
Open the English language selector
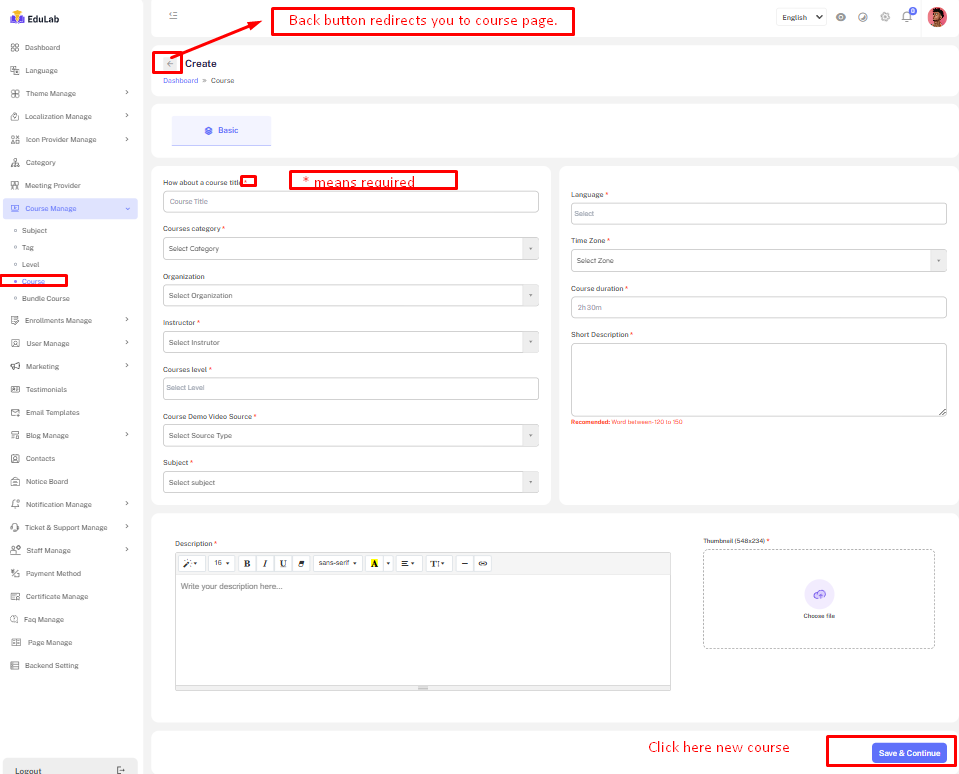point(802,17)
